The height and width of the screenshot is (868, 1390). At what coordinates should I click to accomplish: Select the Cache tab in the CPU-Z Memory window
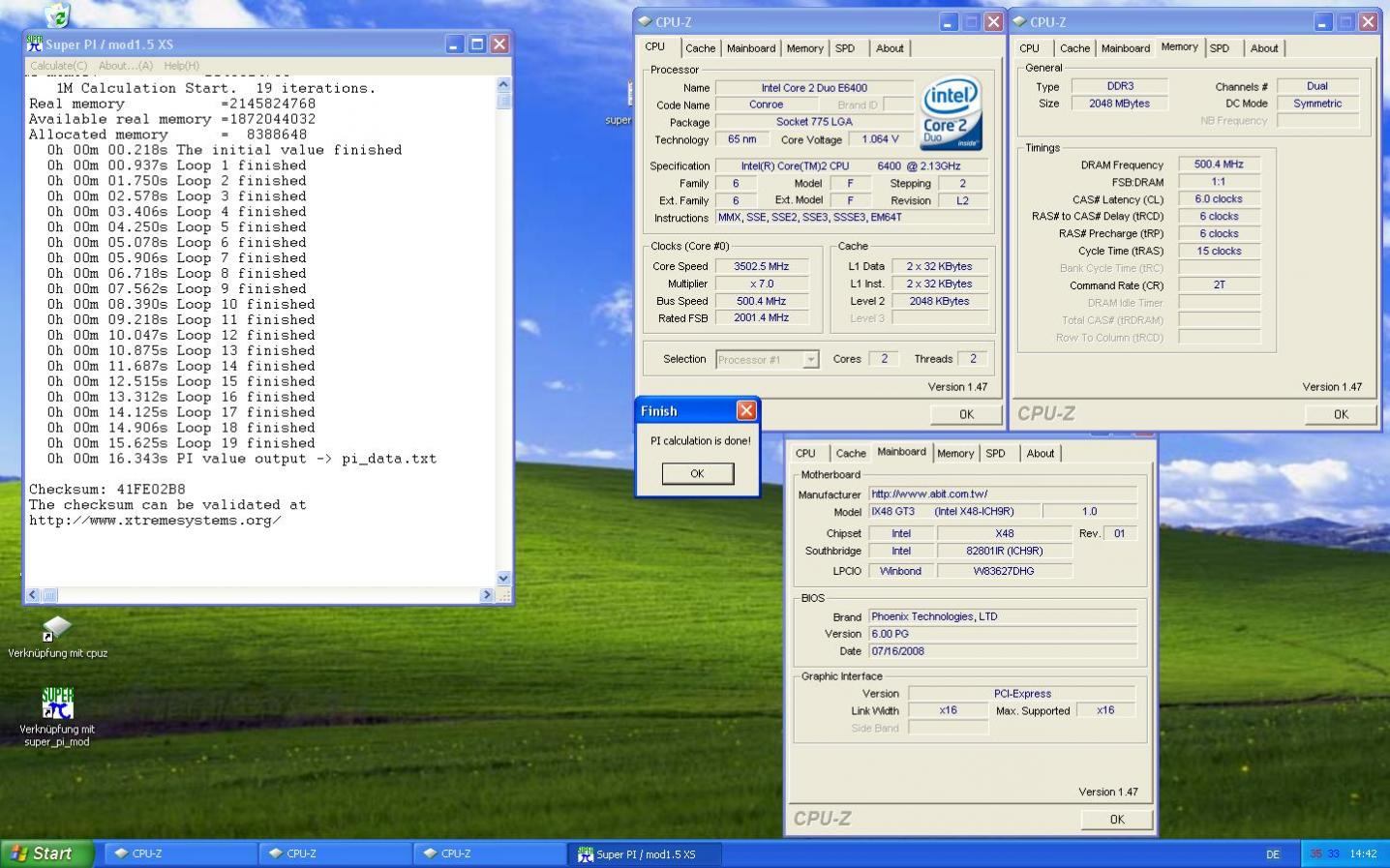(1074, 48)
